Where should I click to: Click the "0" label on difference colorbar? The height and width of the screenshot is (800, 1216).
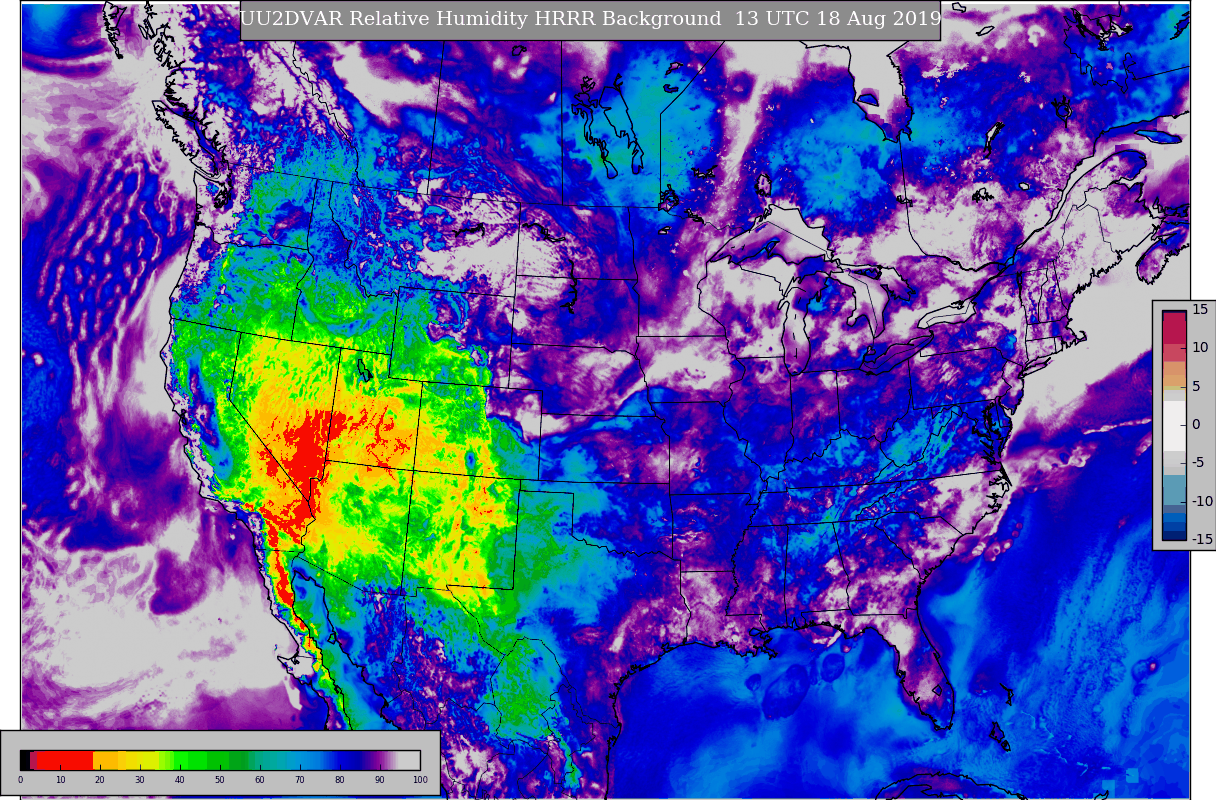(1196, 424)
